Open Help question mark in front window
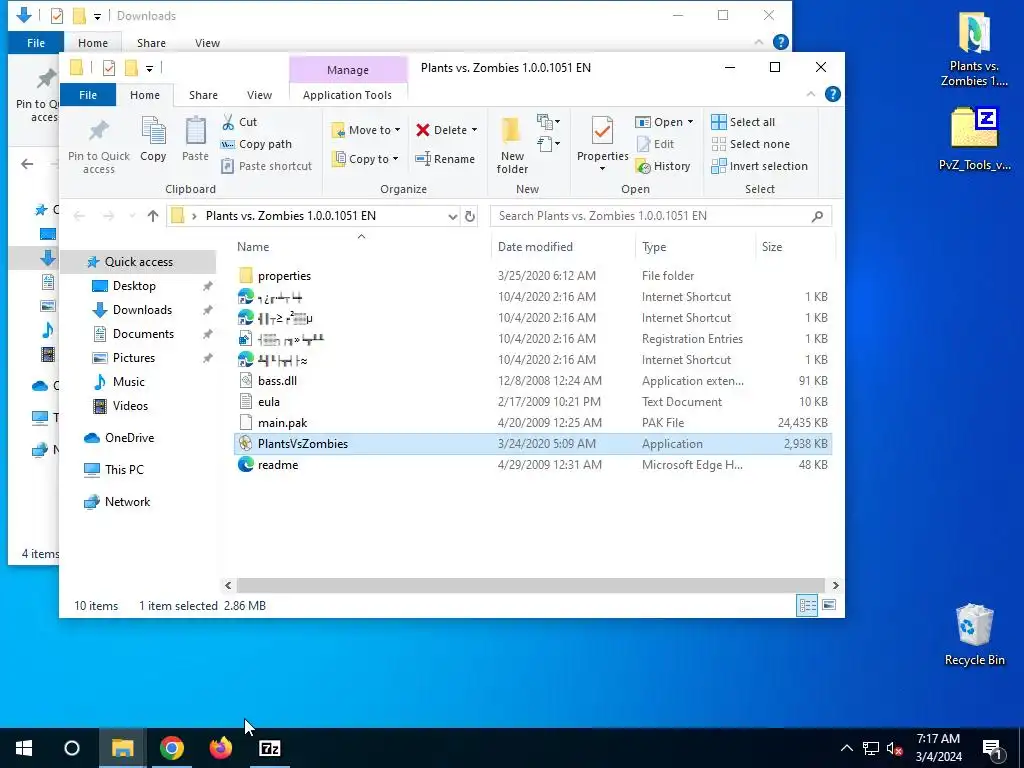This screenshot has width=1024, height=768. [833, 94]
